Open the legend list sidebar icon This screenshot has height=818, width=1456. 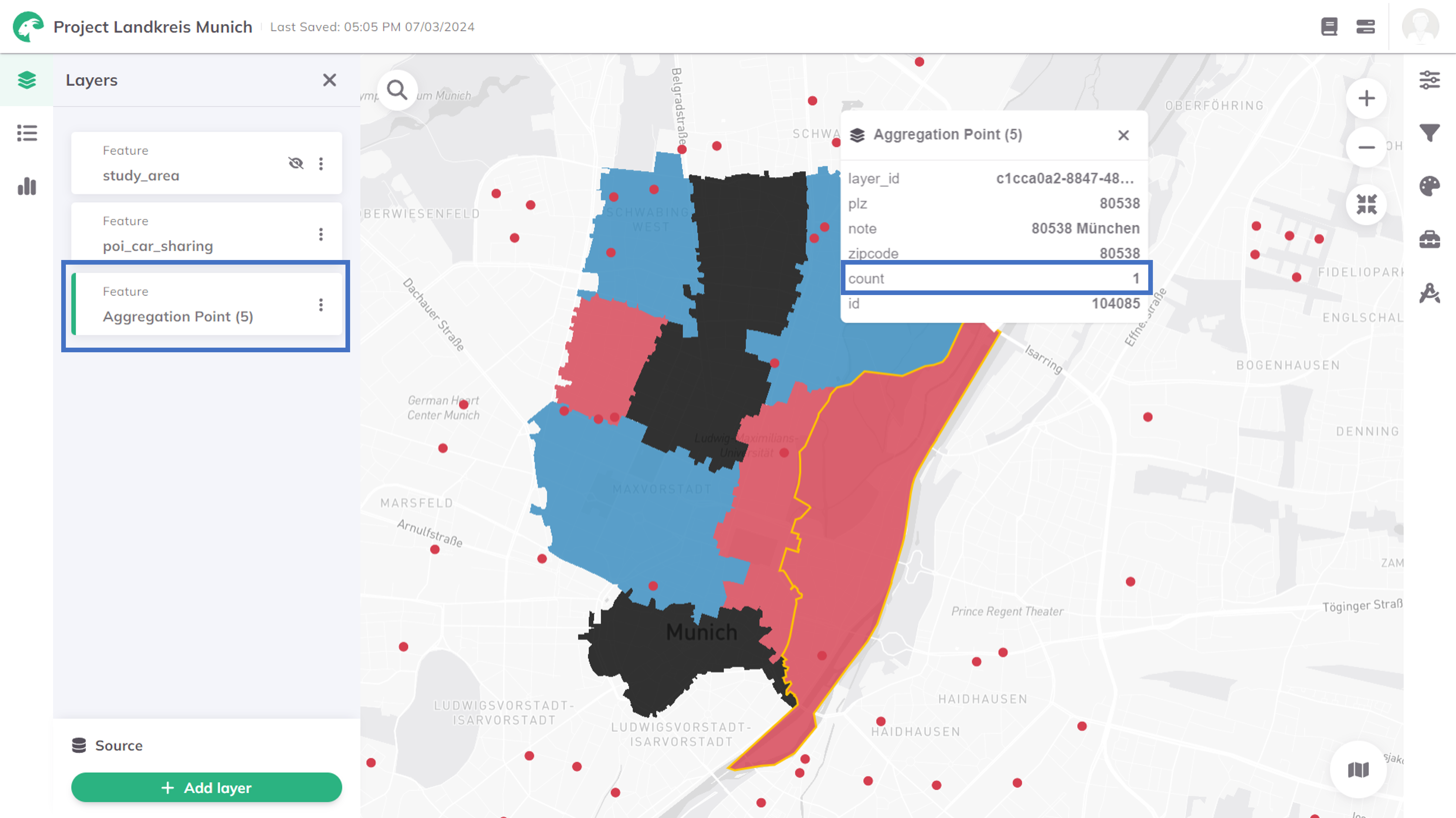(x=26, y=133)
